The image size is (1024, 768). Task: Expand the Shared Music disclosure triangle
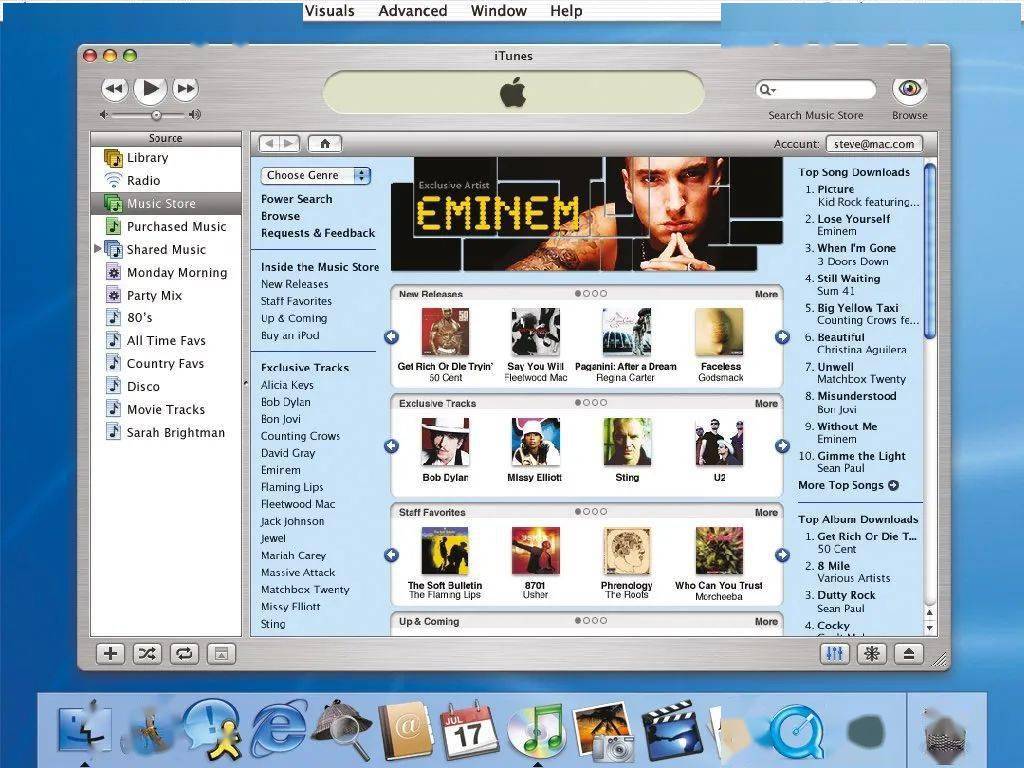point(98,249)
